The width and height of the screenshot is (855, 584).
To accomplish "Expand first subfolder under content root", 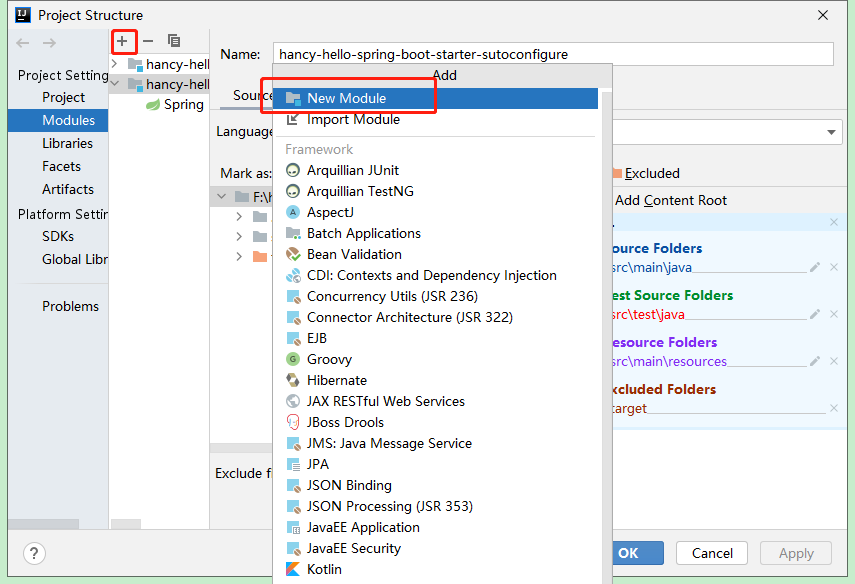I will coord(239,216).
